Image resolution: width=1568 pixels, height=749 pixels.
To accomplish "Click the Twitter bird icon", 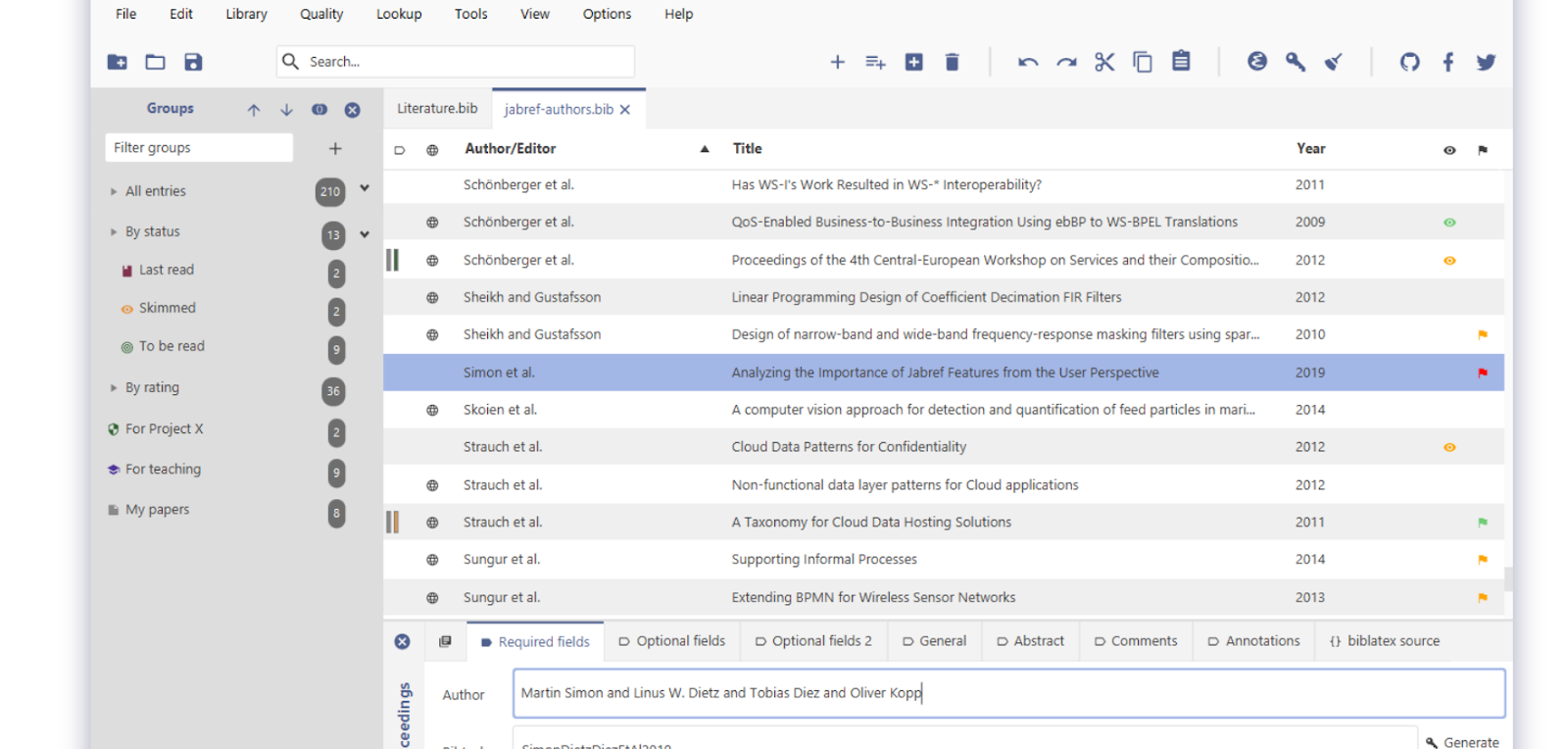I will tap(1486, 62).
